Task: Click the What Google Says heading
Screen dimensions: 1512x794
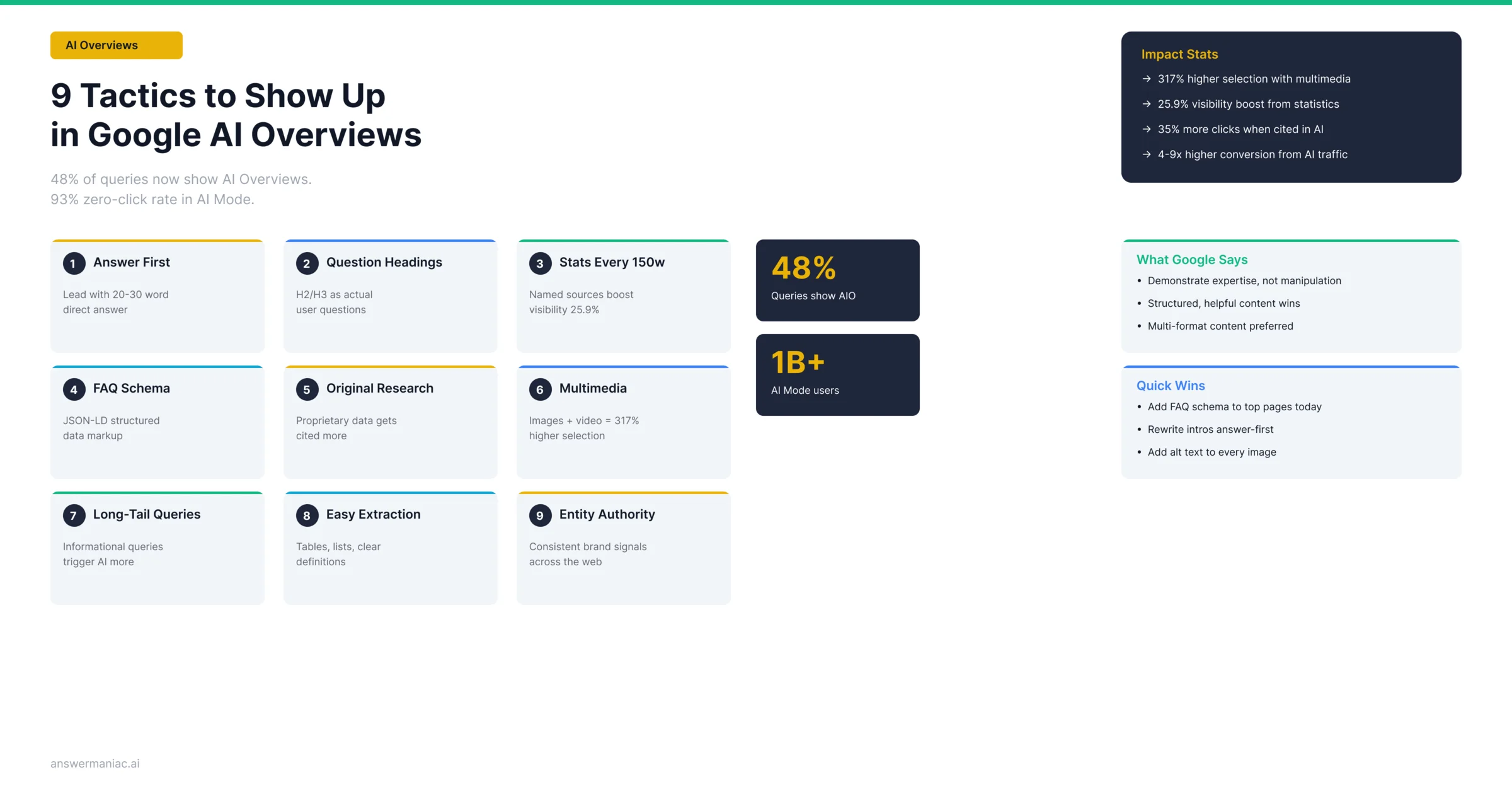Action: [1192, 260]
